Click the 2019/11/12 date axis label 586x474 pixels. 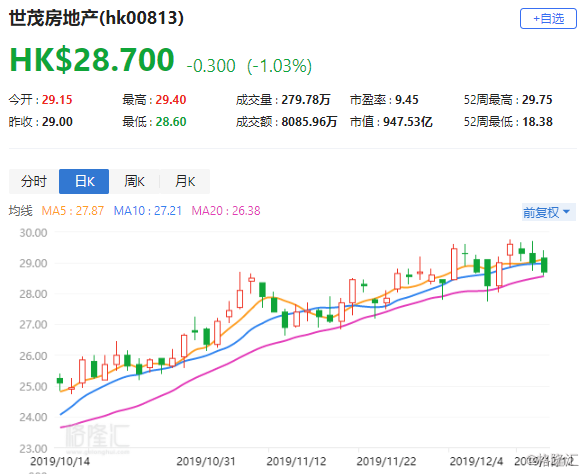point(296,461)
